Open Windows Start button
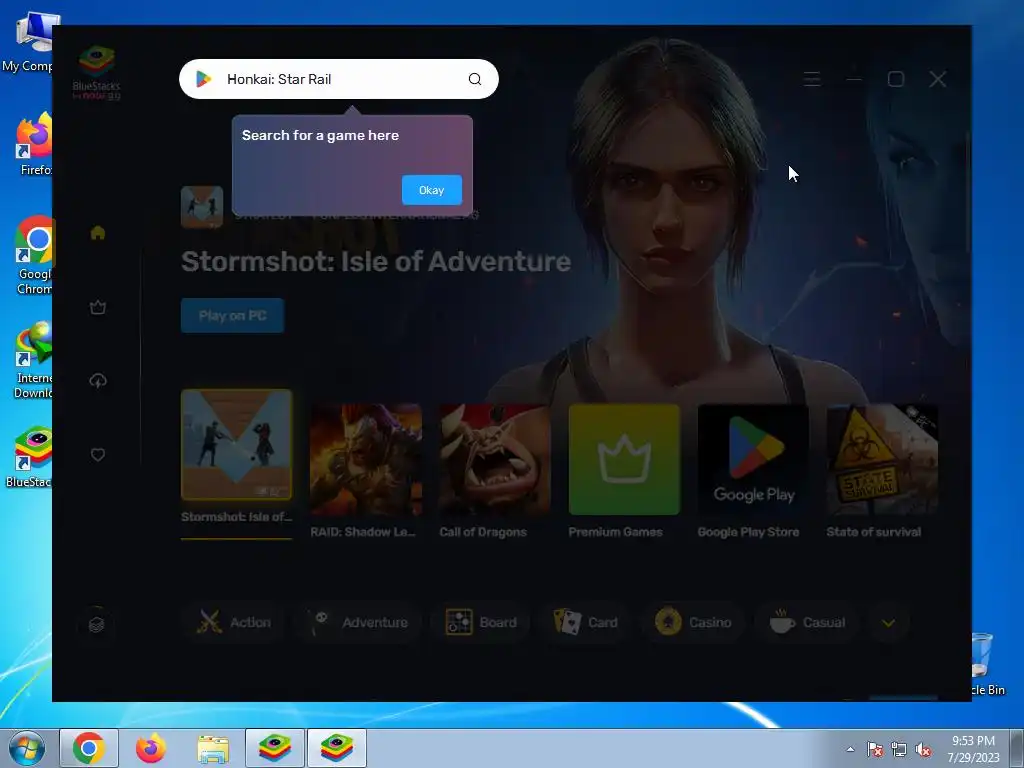 click(x=27, y=748)
